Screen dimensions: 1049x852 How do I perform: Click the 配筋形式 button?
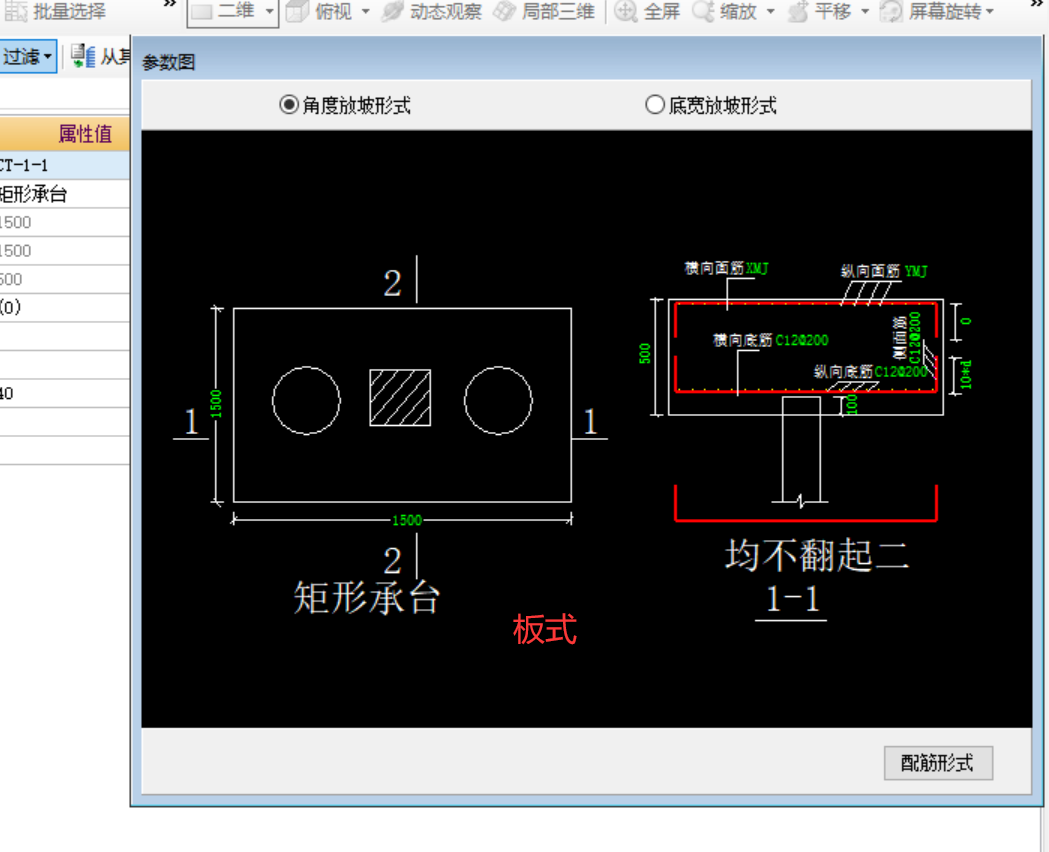(x=938, y=763)
